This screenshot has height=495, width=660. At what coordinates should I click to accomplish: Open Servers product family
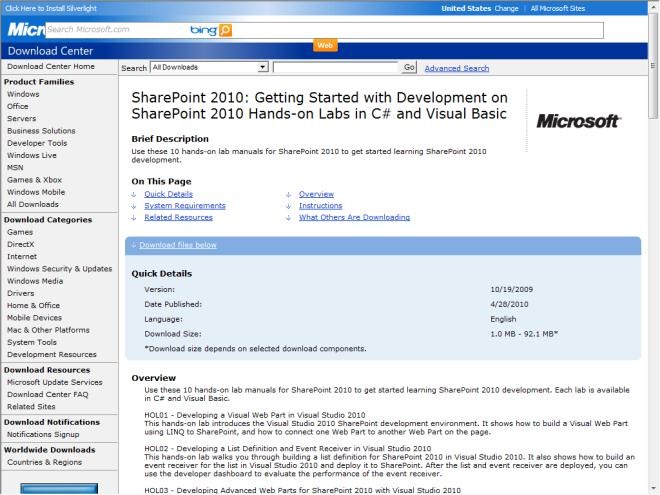pos(21,119)
